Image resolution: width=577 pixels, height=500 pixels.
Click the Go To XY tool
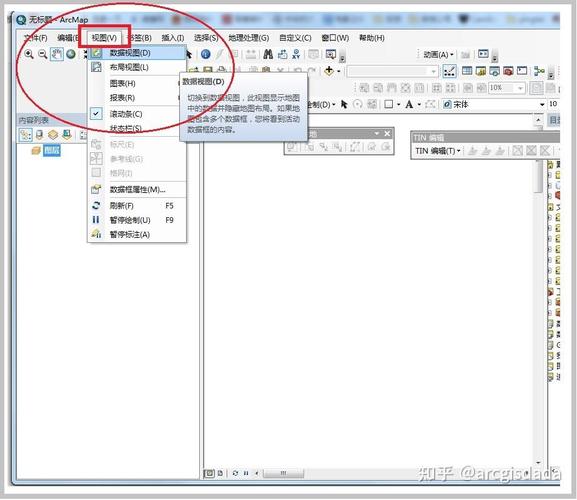tap(296, 54)
